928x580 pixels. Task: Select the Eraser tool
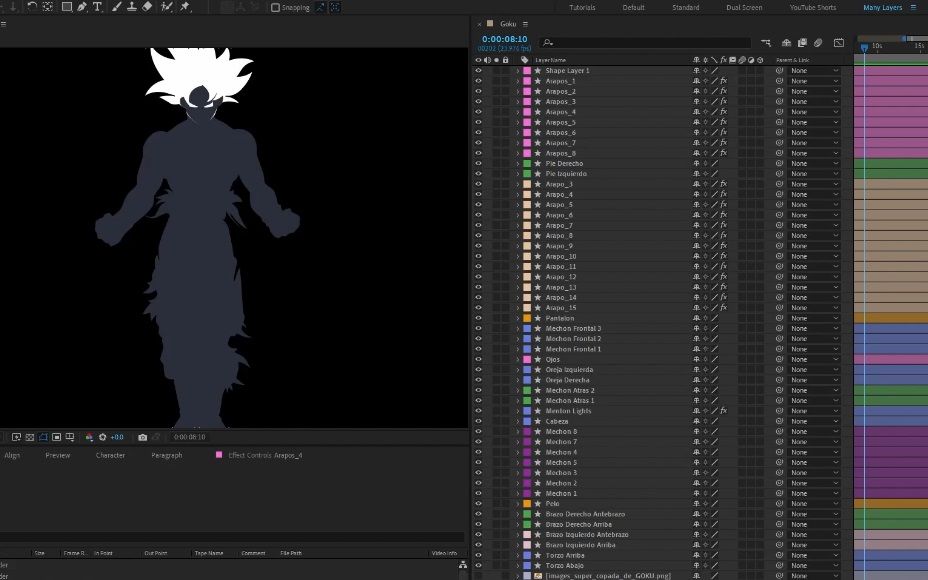pyautogui.click(x=147, y=7)
